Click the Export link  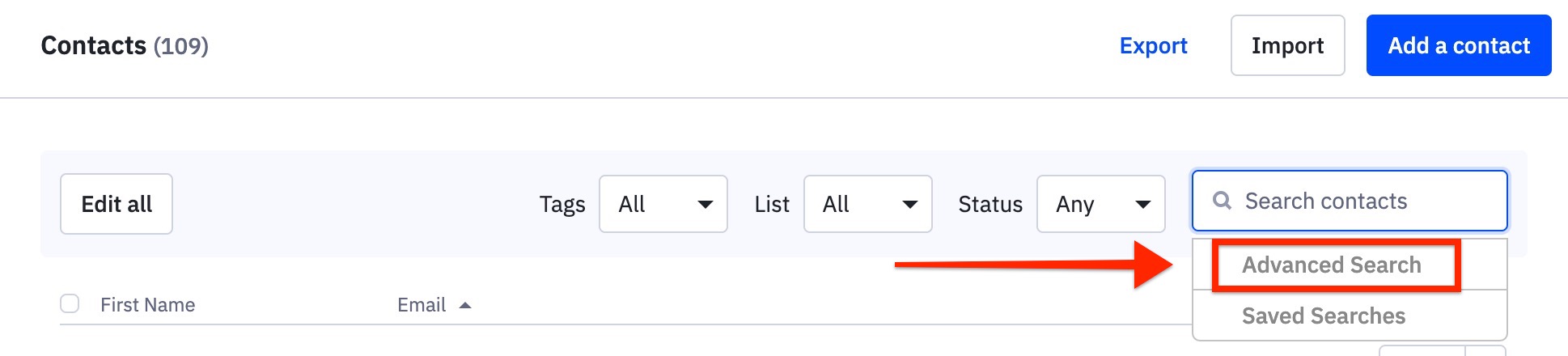click(x=1153, y=46)
